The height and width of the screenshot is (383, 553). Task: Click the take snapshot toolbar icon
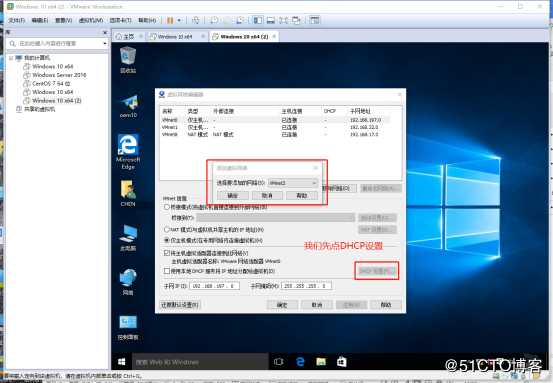coord(214,20)
